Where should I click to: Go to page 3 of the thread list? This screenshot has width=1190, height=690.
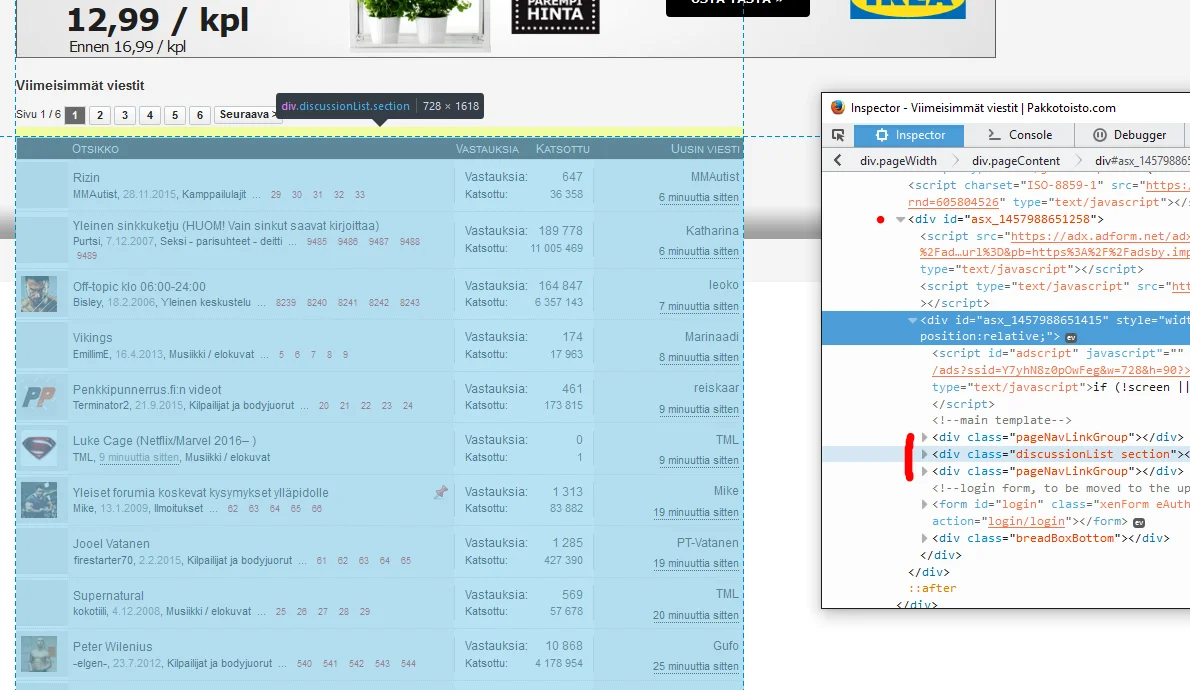[125, 115]
